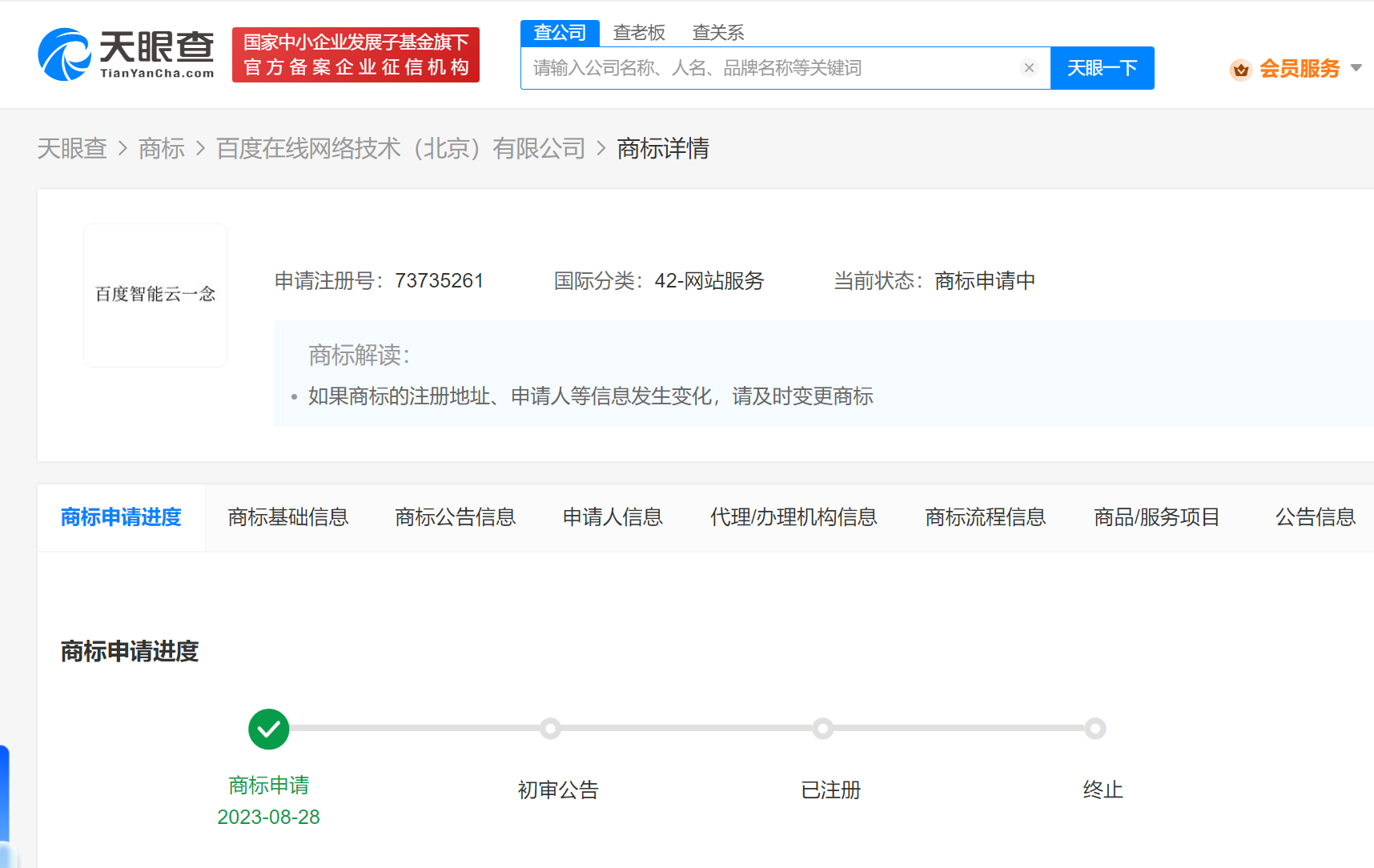Switch to the 商标流程信息 tab
The height and width of the screenshot is (868, 1374).
pos(986,517)
